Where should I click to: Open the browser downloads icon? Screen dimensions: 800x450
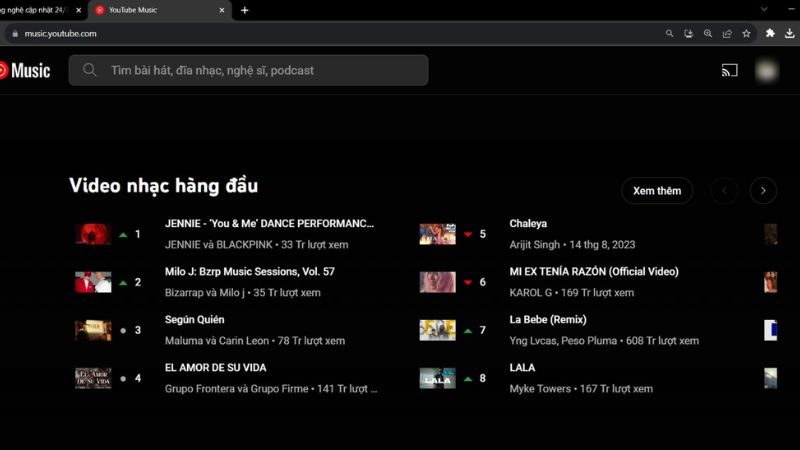point(789,33)
